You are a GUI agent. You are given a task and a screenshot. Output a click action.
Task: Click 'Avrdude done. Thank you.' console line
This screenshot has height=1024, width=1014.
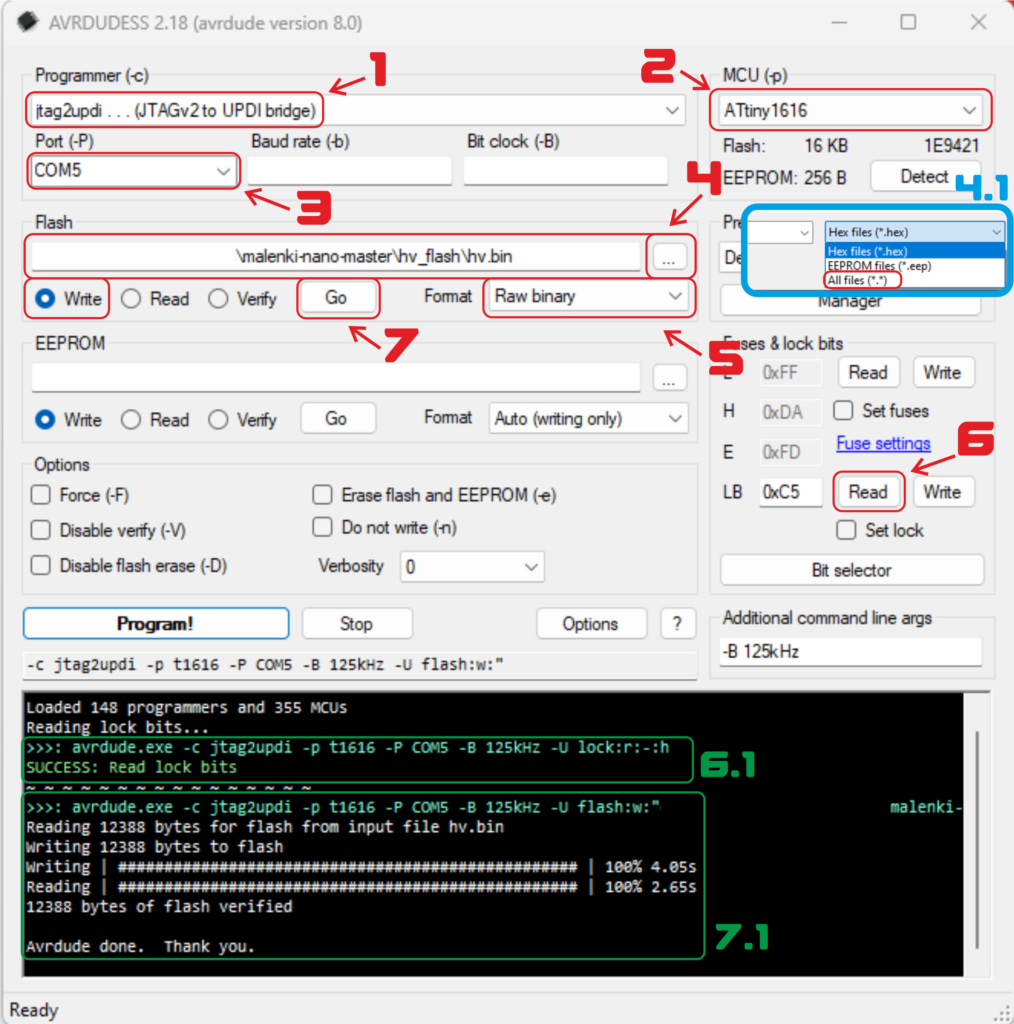[140, 946]
